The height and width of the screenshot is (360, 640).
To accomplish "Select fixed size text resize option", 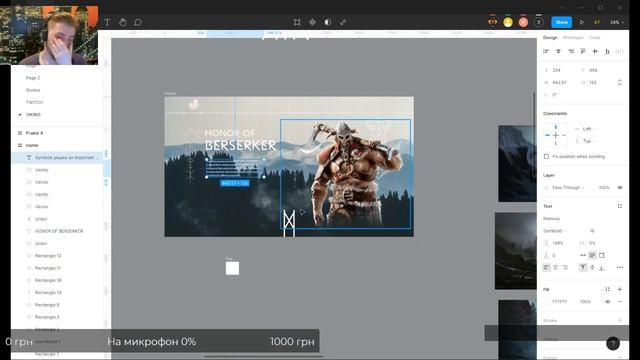I will (602, 256).
